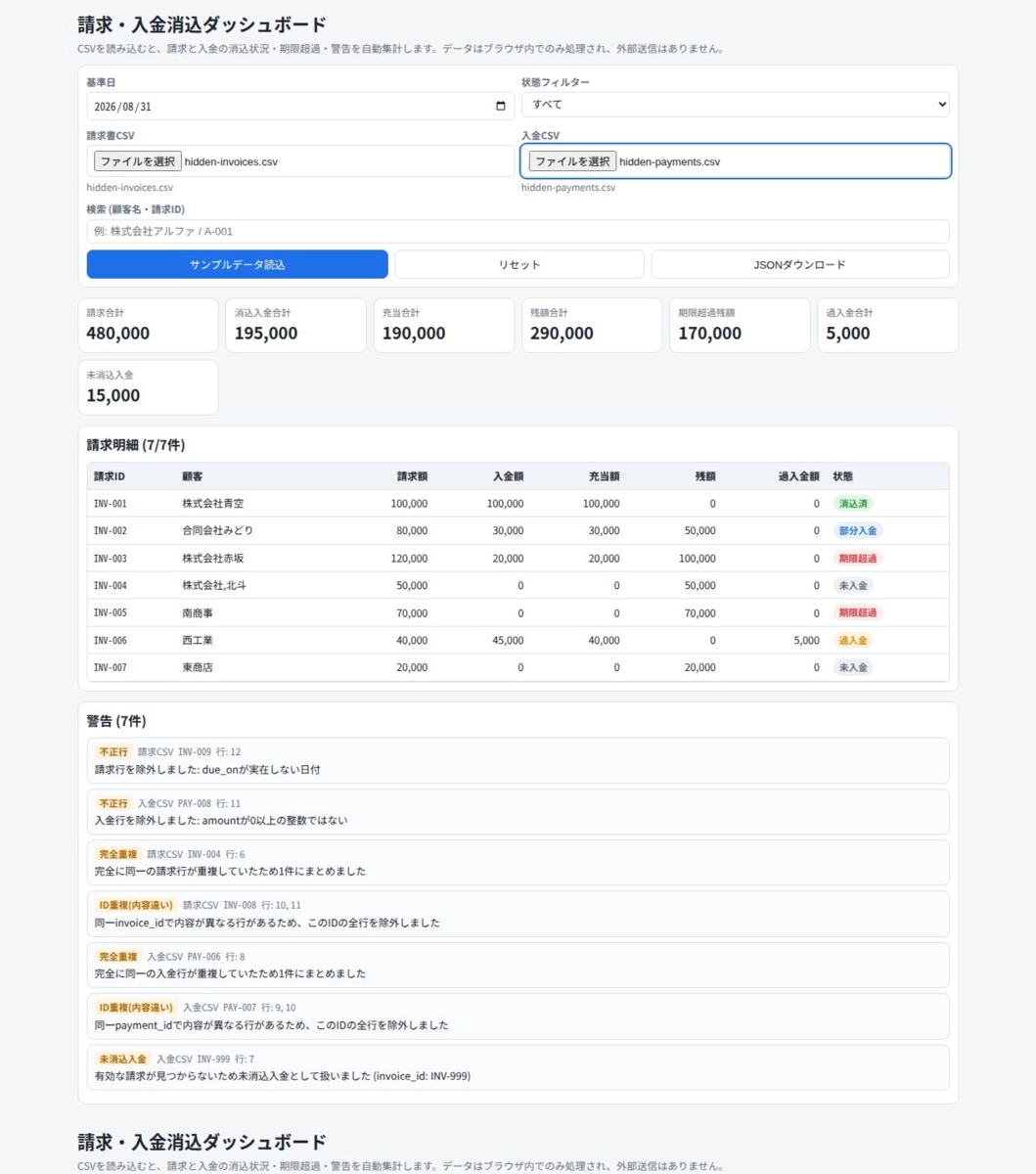Click the 顧客 column header

click(x=193, y=476)
